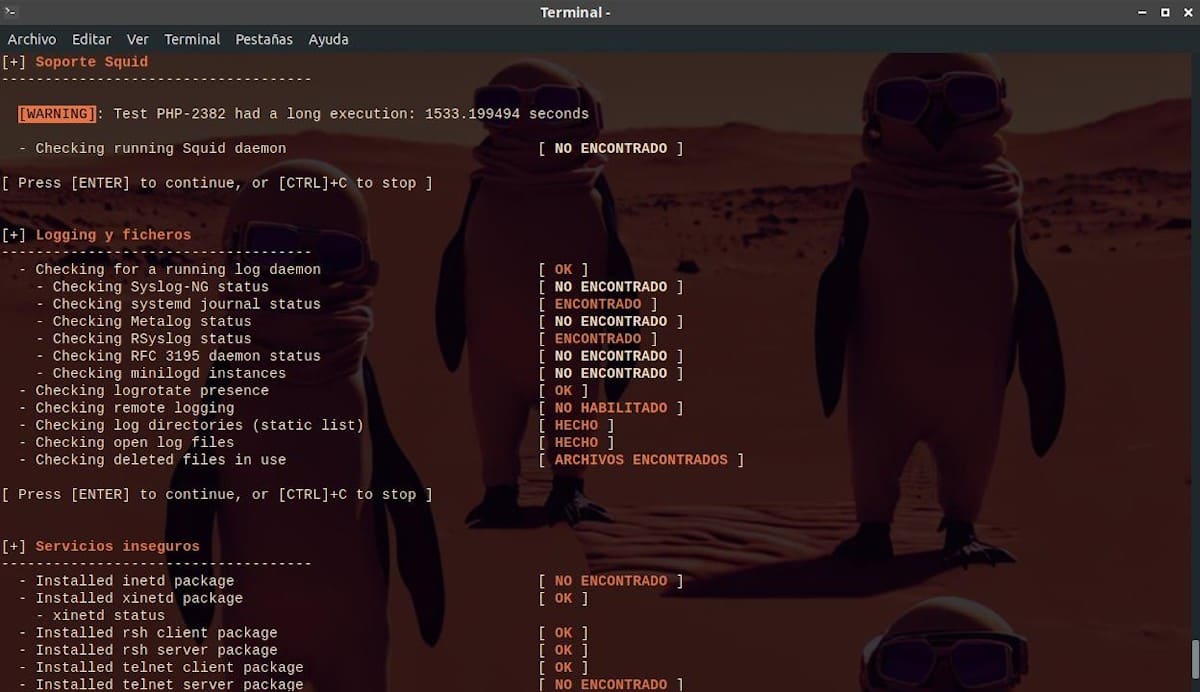Image resolution: width=1200 pixels, height=692 pixels.
Task: Minimize the Terminal window
Action: click(x=1142, y=12)
